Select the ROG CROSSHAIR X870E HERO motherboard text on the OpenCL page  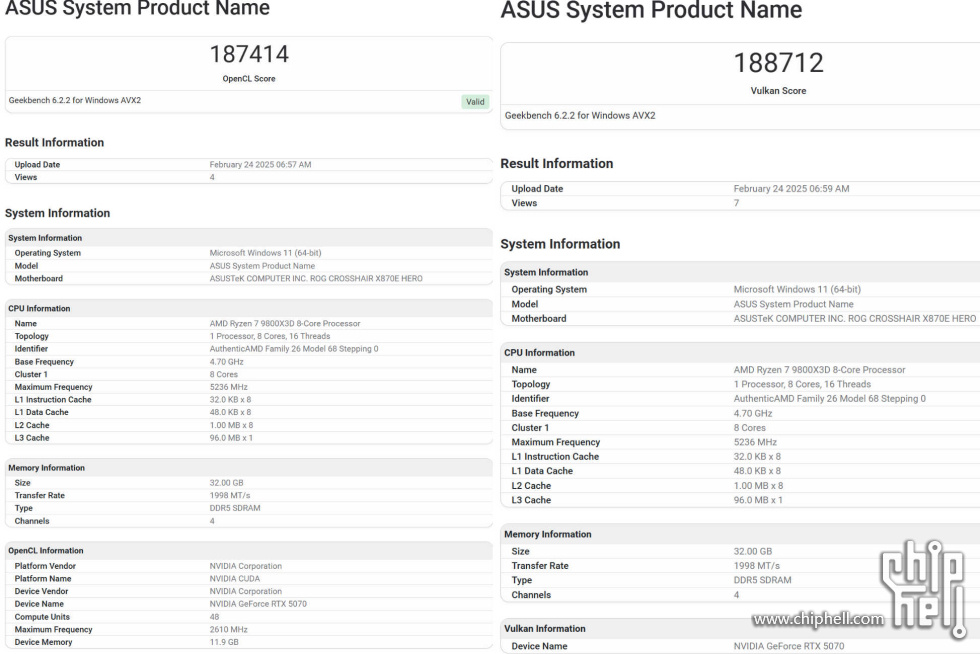point(366,279)
